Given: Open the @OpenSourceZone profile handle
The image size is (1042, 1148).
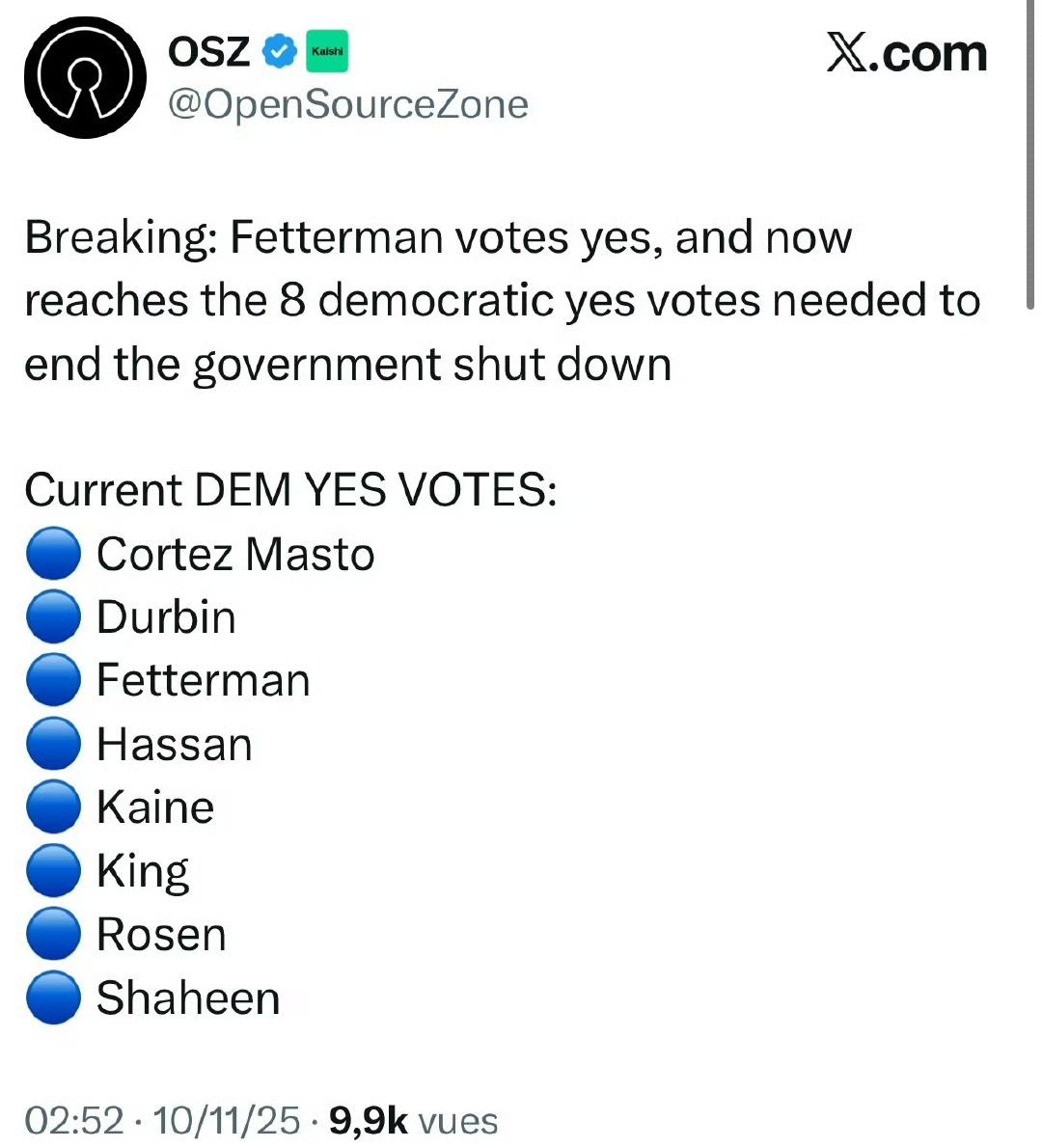Looking at the screenshot, I should point(348,104).
